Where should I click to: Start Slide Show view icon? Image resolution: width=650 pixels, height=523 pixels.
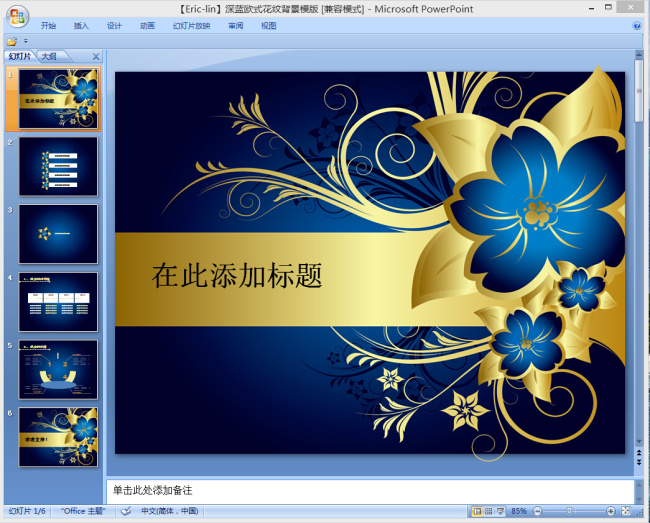(x=500, y=511)
